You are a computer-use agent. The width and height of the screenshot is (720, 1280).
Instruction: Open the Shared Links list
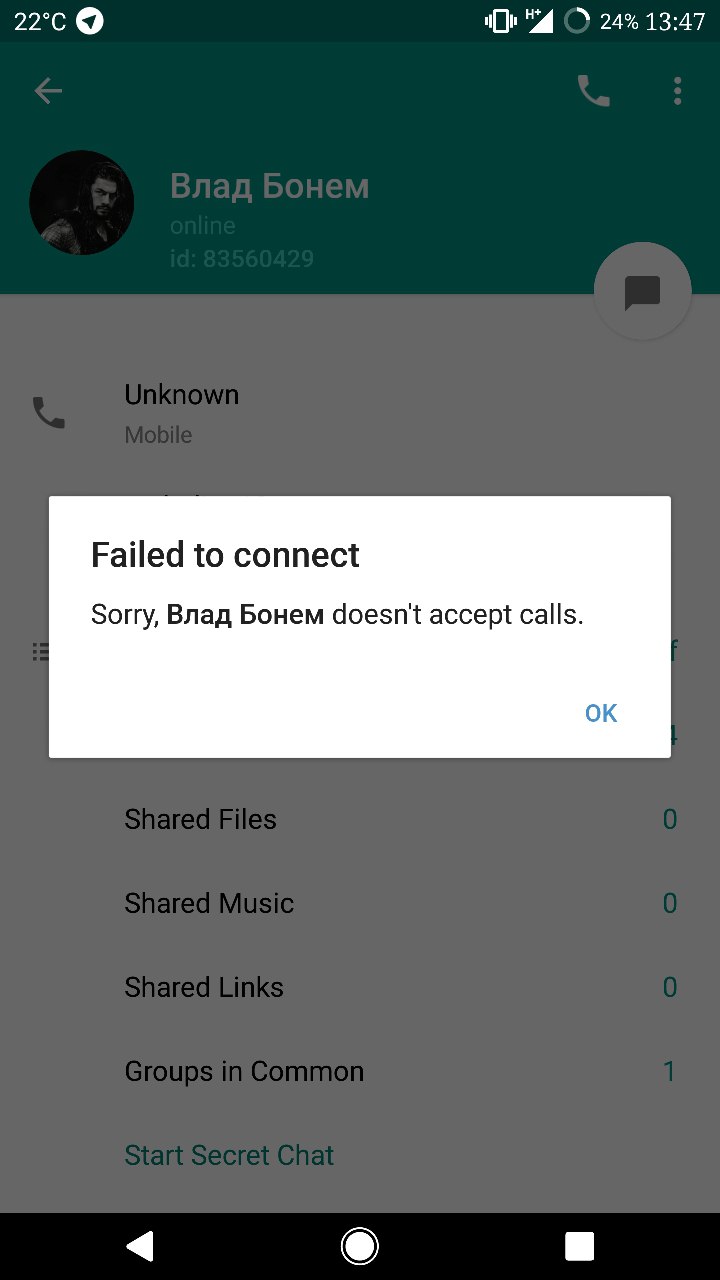click(360, 987)
